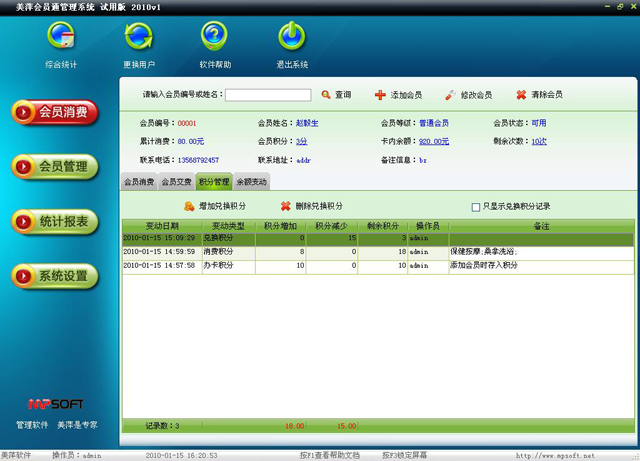Click the red plus 添加会员 icon
Image resolution: width=640 pixels, height=461 pixels.
(x=380, y=95)
